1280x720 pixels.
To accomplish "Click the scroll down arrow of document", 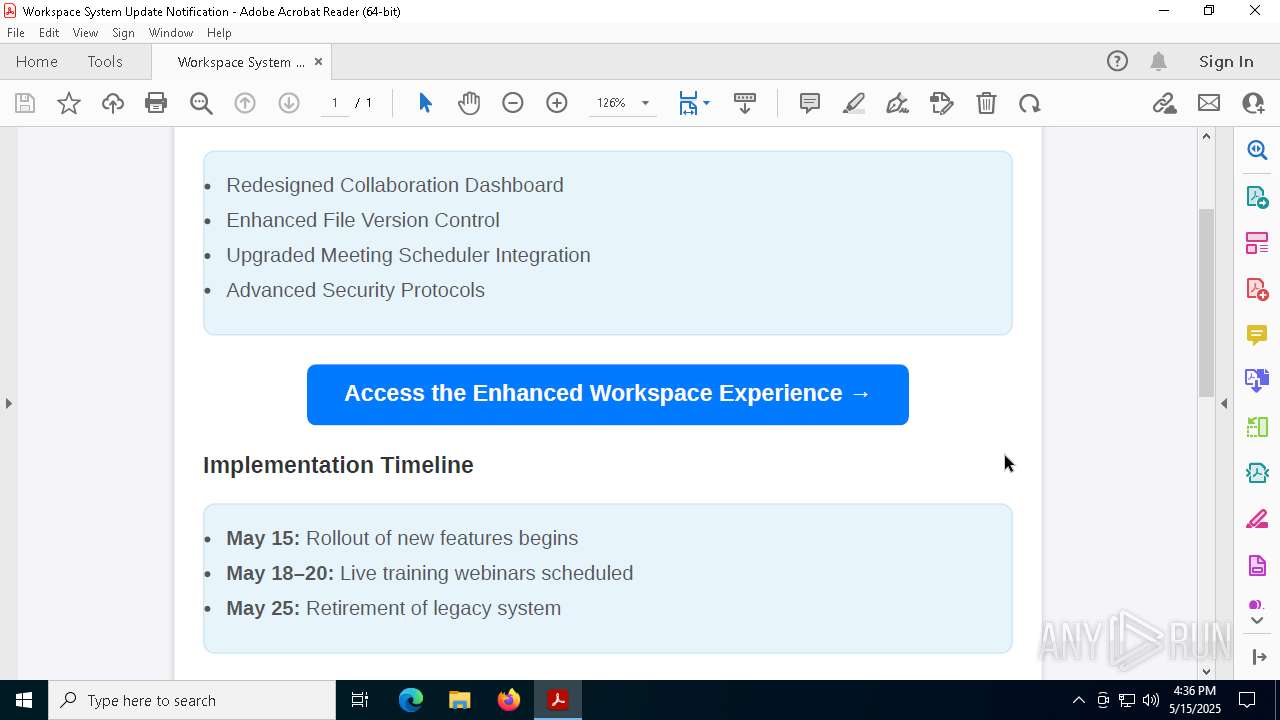I will click(1206, 671).
